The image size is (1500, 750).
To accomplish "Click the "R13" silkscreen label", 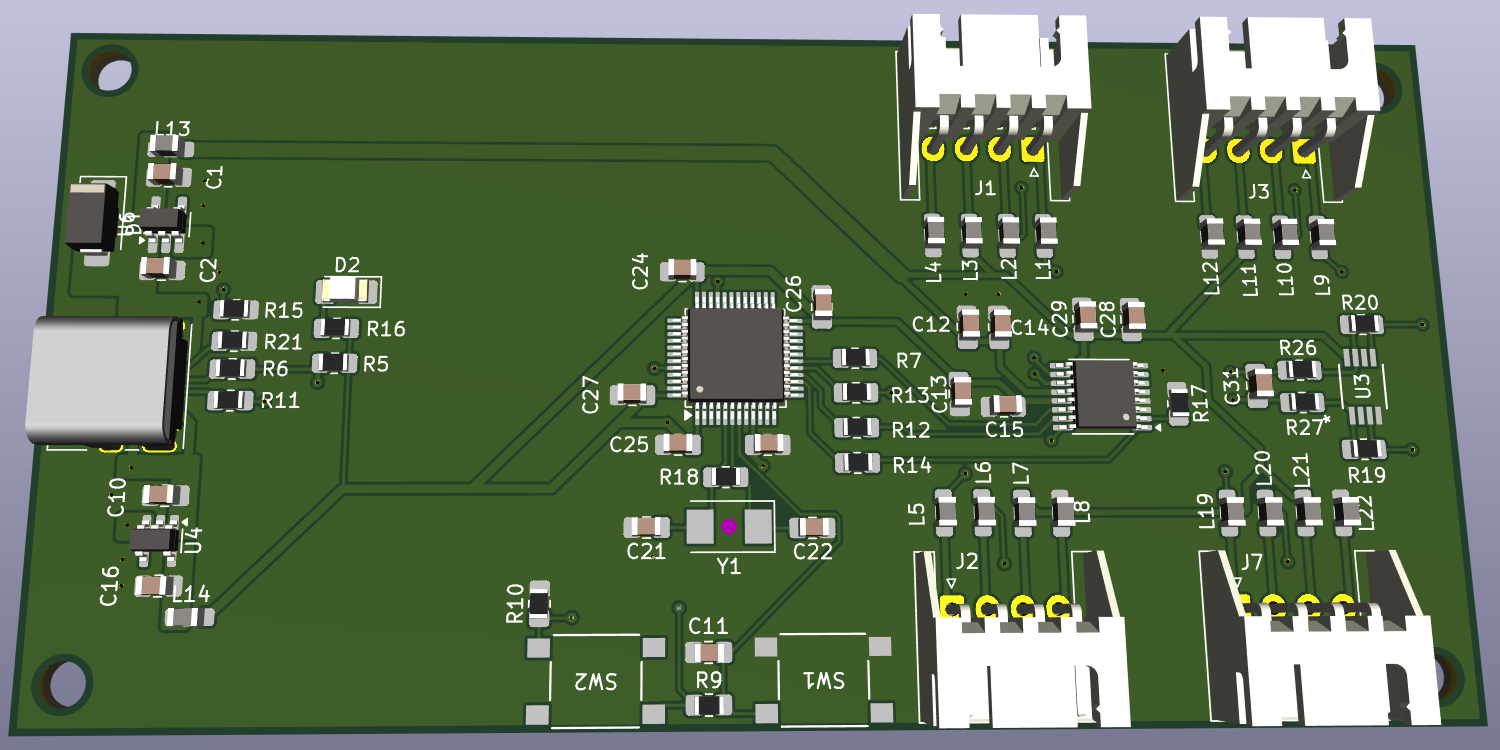I will [x=910, y=395].
